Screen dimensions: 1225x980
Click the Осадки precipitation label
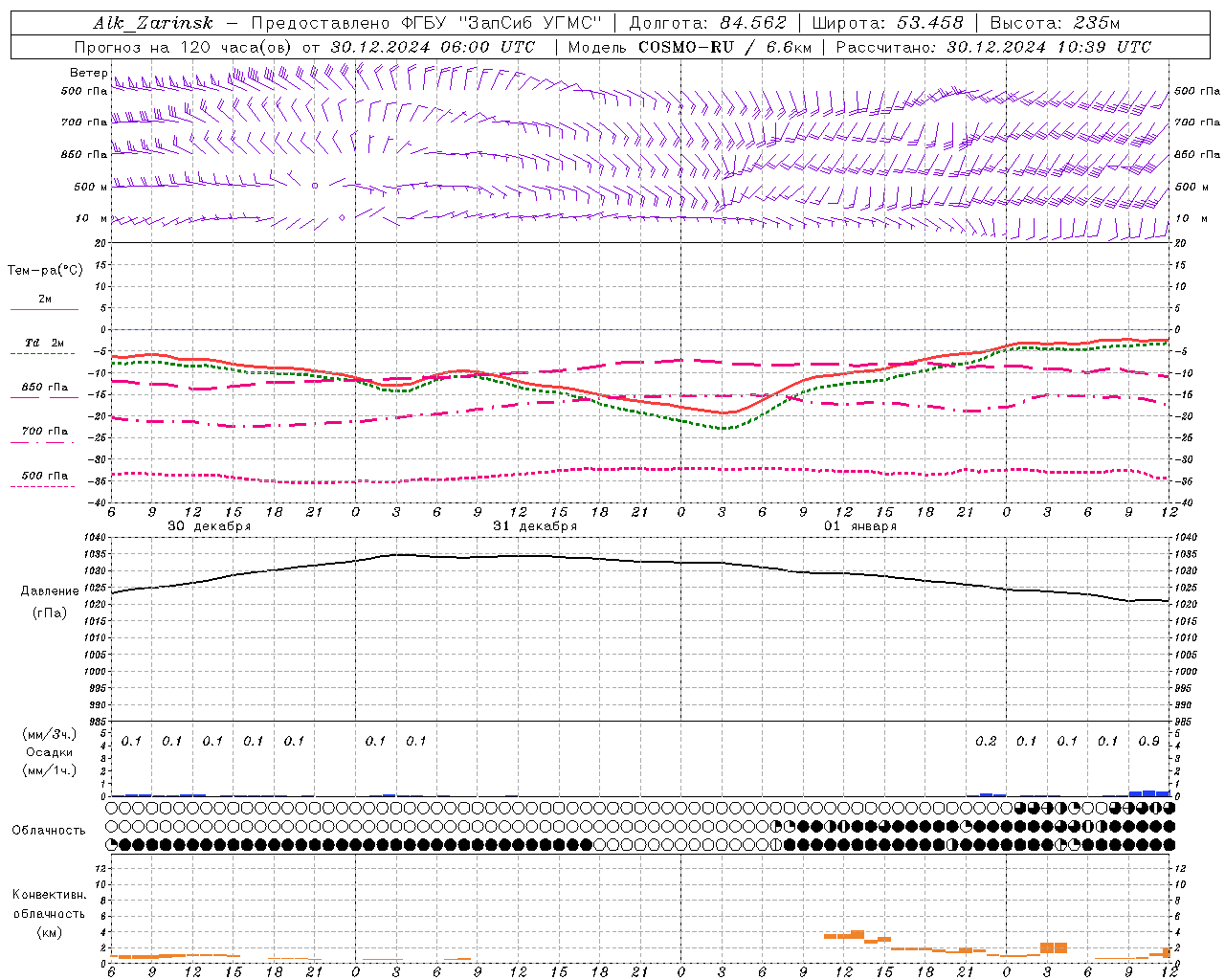[x=49, y=752]
